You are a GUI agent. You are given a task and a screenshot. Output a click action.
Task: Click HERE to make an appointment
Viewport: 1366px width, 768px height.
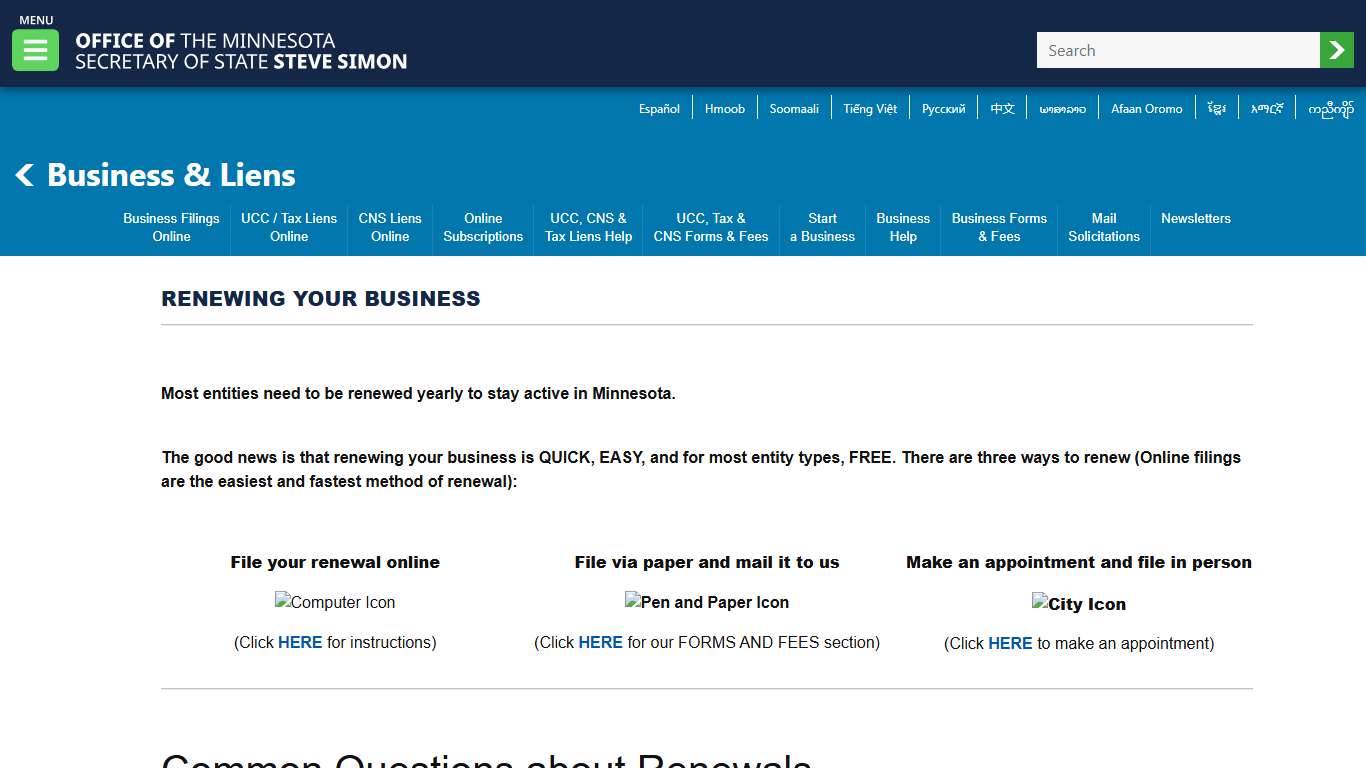[x=1010, y=643]
